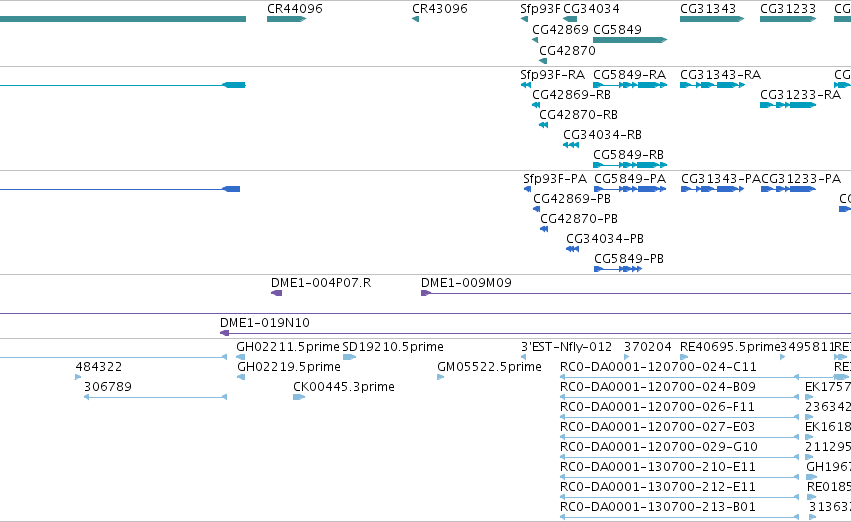Select the Sfp93F-PA protein label
Viewport: 851px width, 522px height.
(x=555, y=179)
